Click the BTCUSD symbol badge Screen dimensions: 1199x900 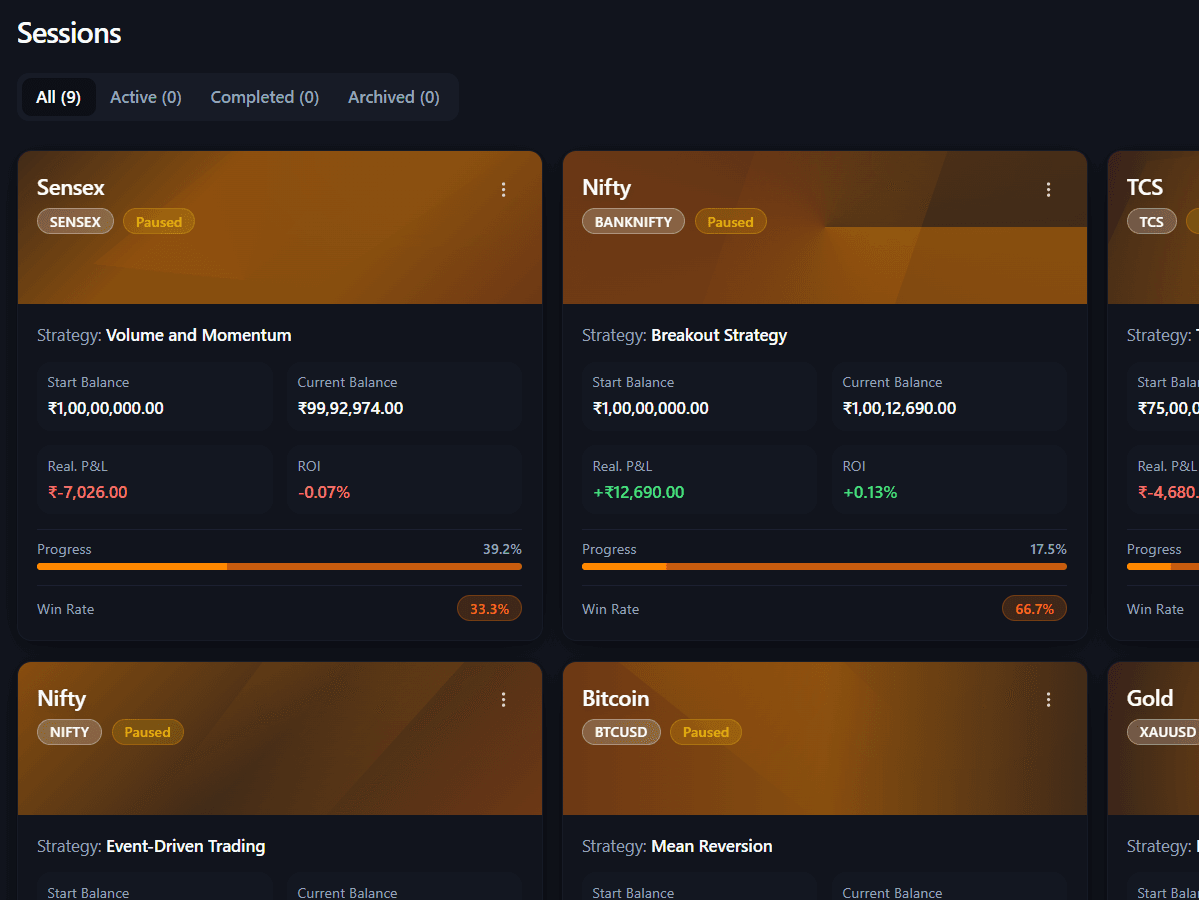click(621, 732)
